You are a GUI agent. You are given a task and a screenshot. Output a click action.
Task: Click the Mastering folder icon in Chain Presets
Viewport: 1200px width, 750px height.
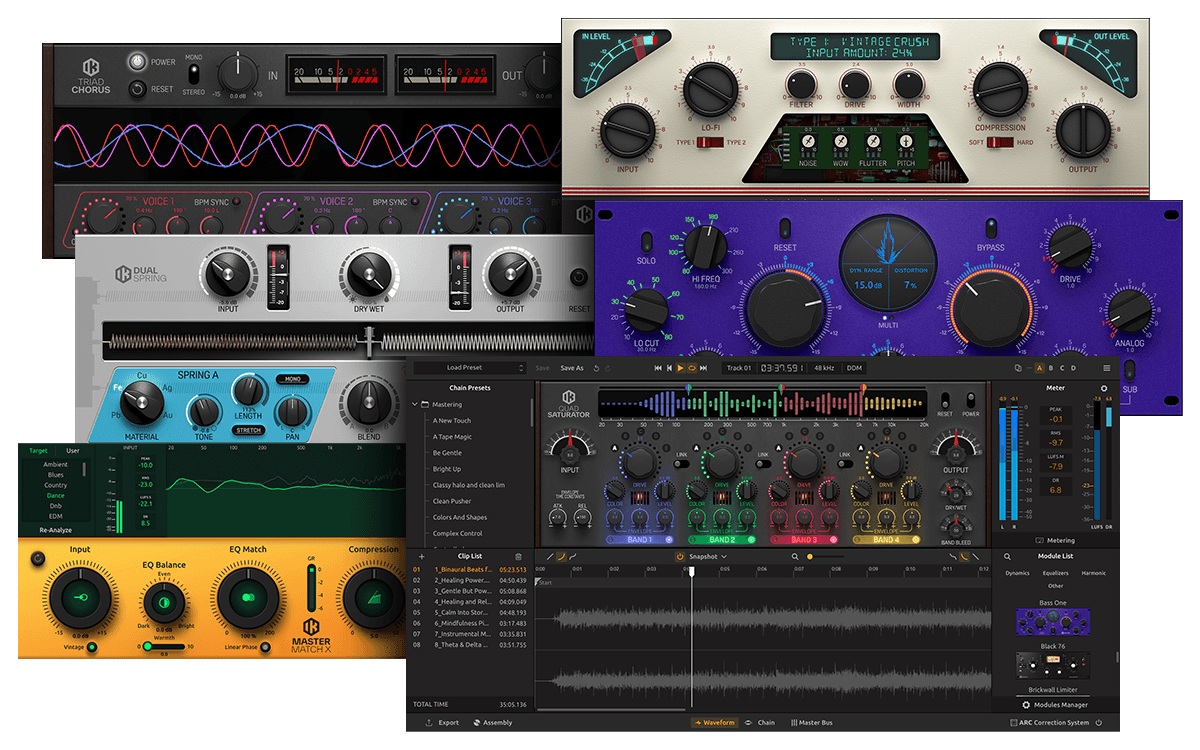[425, 405]
